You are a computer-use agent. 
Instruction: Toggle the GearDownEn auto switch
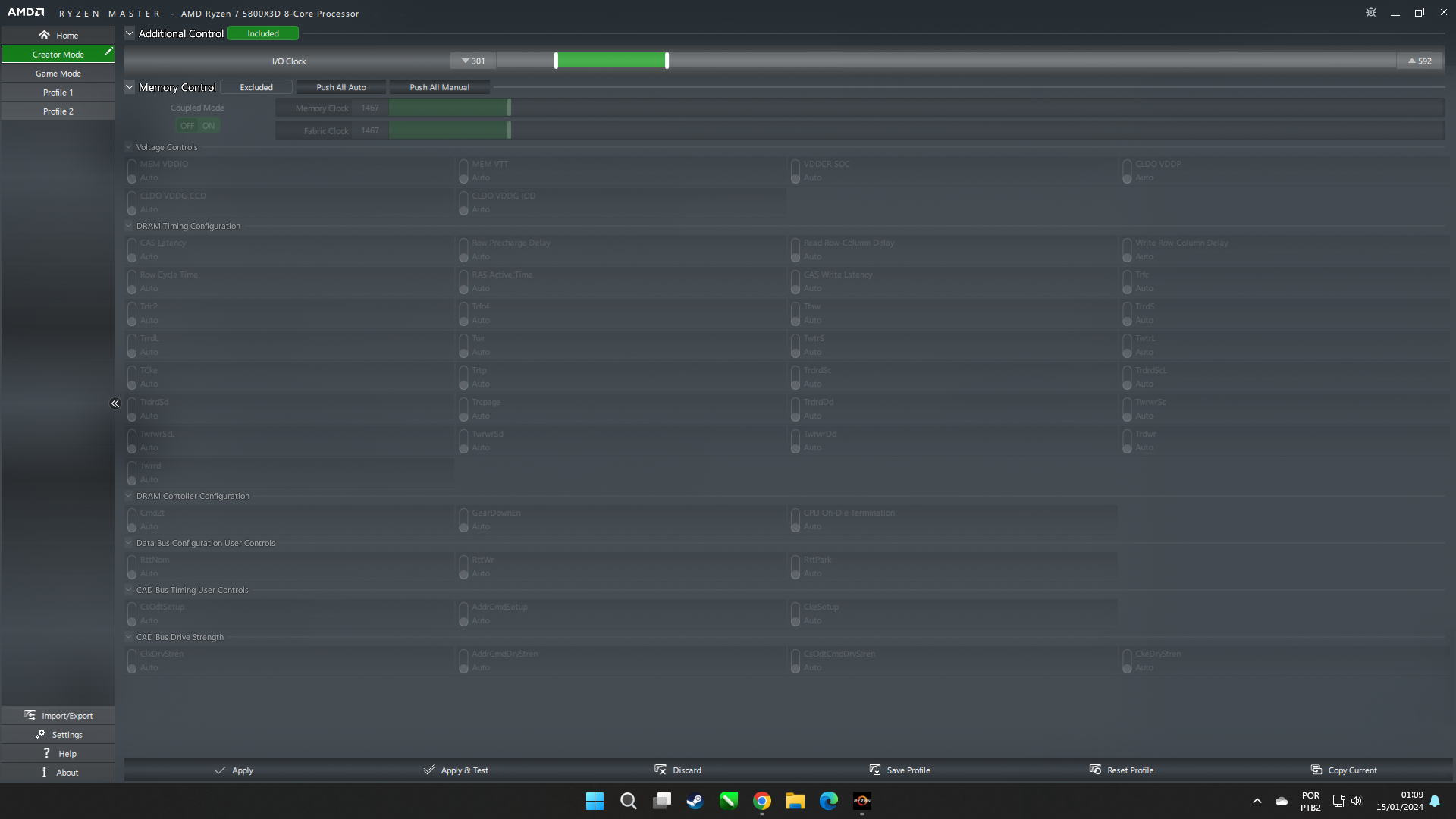click(463, 519)
